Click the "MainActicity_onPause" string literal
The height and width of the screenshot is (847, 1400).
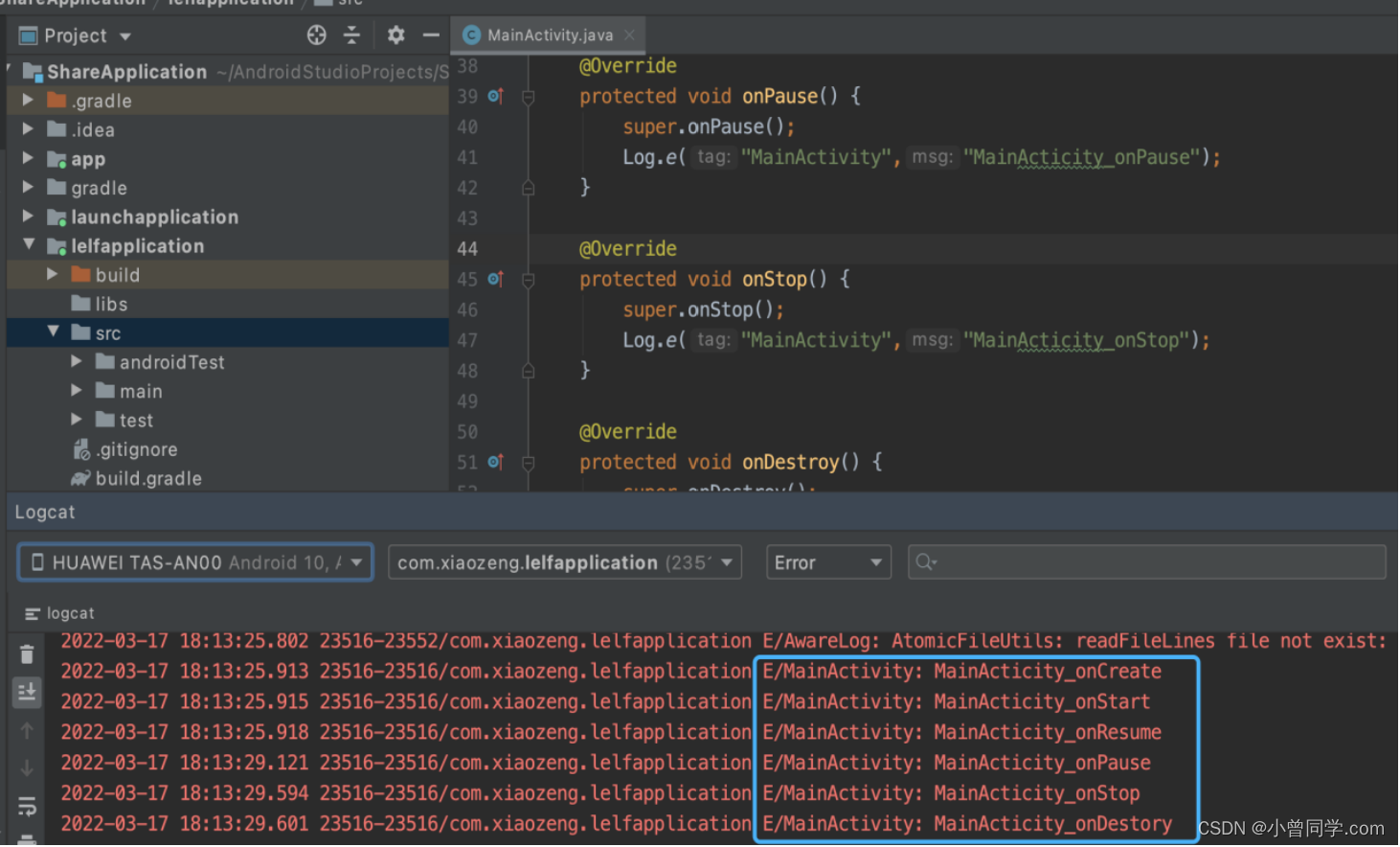tap(1082, 157)
